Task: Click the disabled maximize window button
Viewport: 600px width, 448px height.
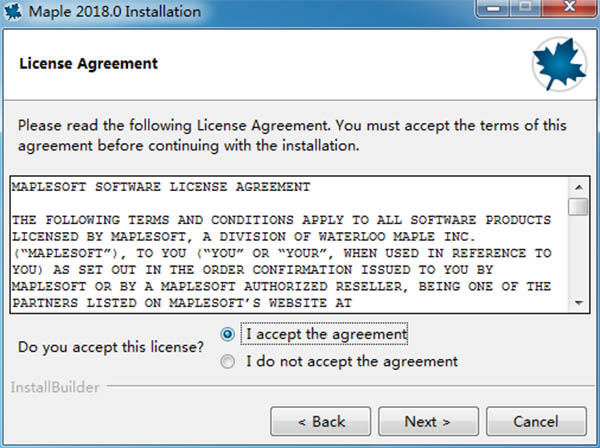Action: pyautogui.click(x=526, y=8)
